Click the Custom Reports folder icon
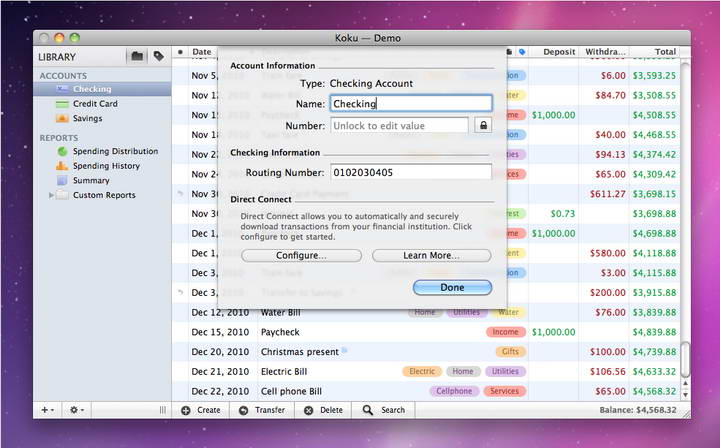720x448 pixels. pos(62,195)
